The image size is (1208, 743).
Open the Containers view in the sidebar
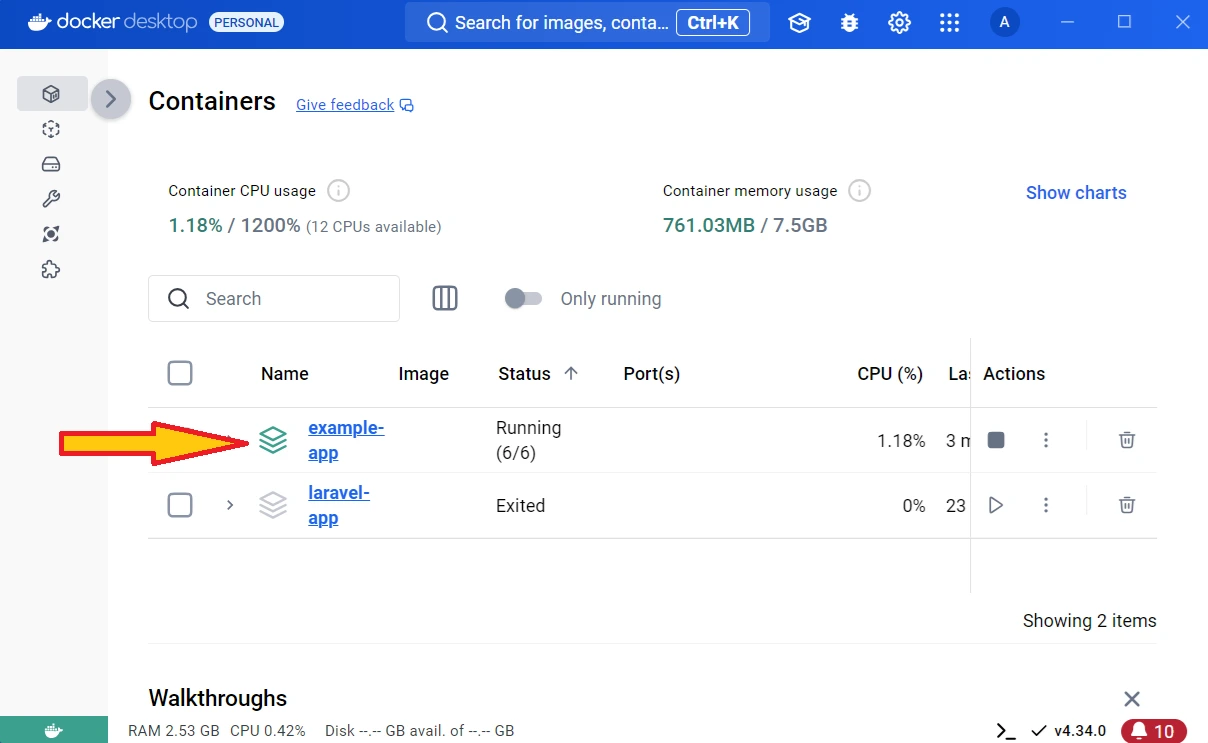click(x=52, y=94)
